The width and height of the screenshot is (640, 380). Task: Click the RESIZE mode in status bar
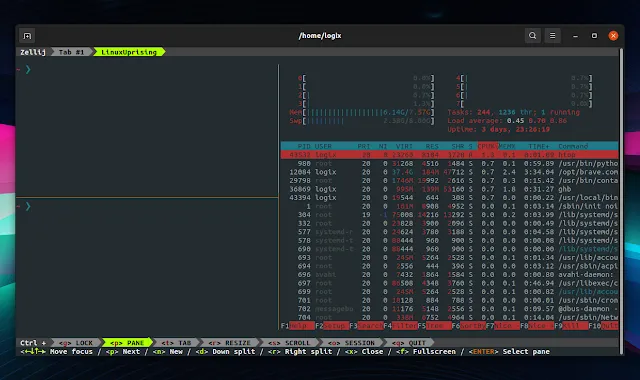click(229, 342)
